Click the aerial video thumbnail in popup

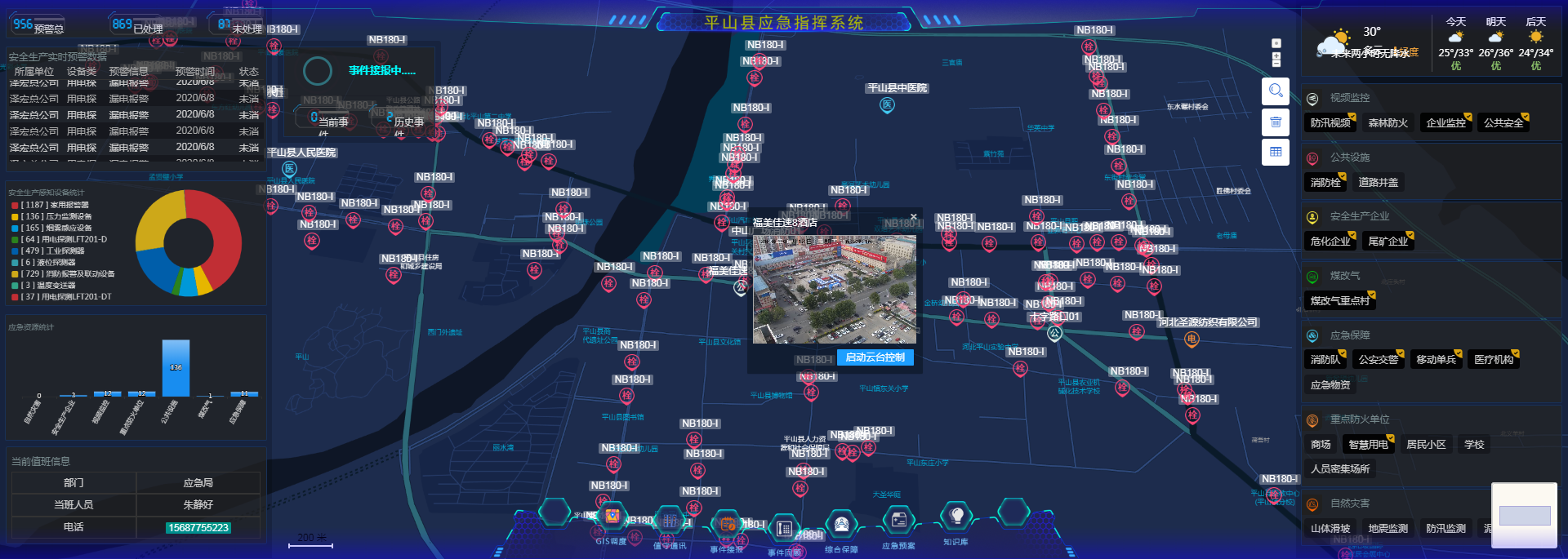(x=834, y=290)
